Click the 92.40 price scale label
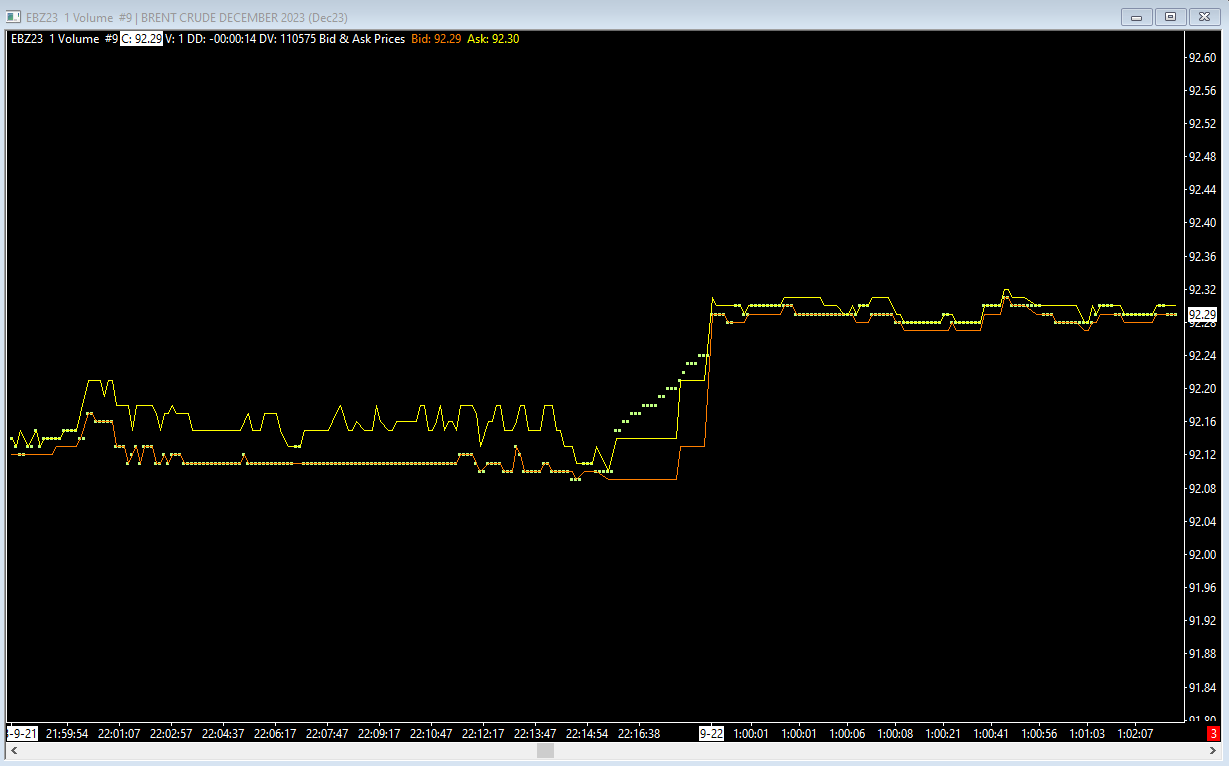Image resolution: width=1229 pixels, height=766 pixels. (1201, 223)
